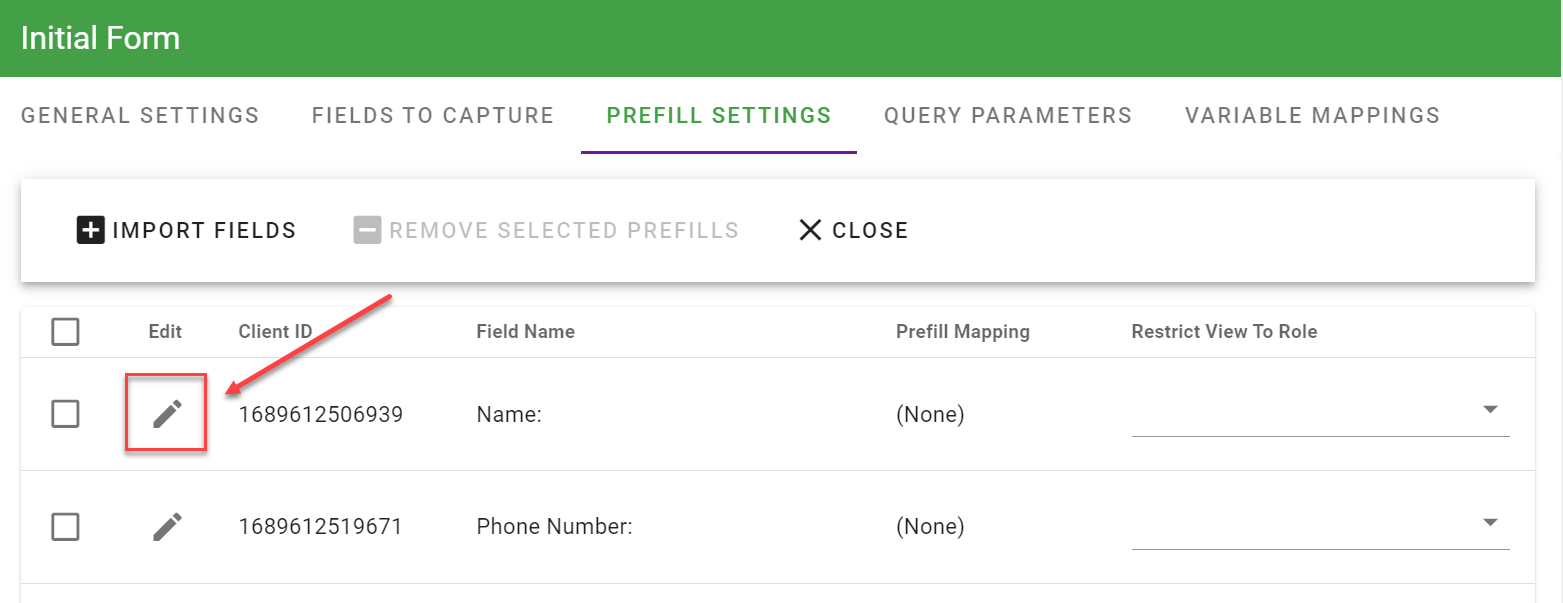
Task: Check the box for the Name row
Action: 65,413
